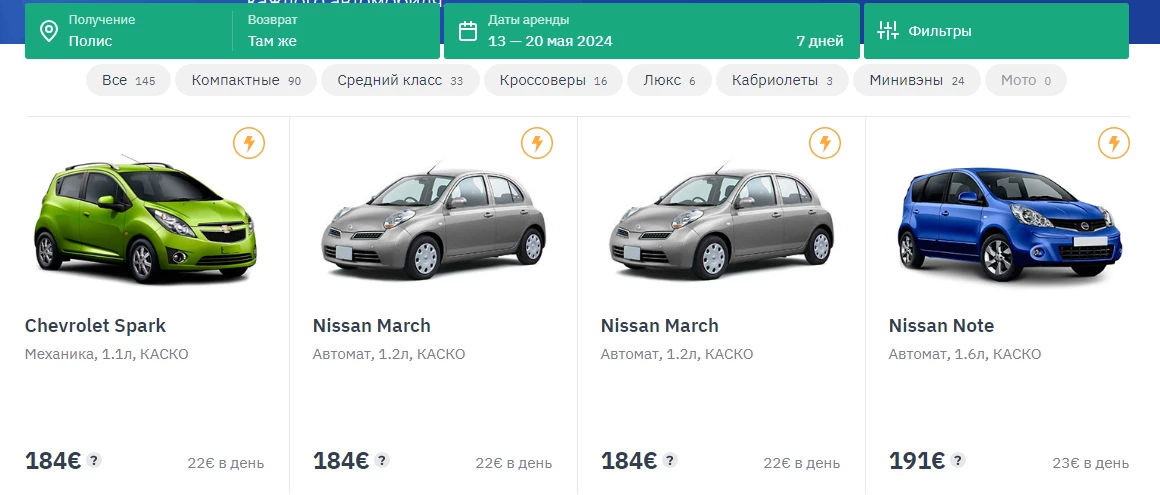Screen dimensions: 1160x495
Task: Click lightning badge on first Nissan March card
Action: [537, 143]
